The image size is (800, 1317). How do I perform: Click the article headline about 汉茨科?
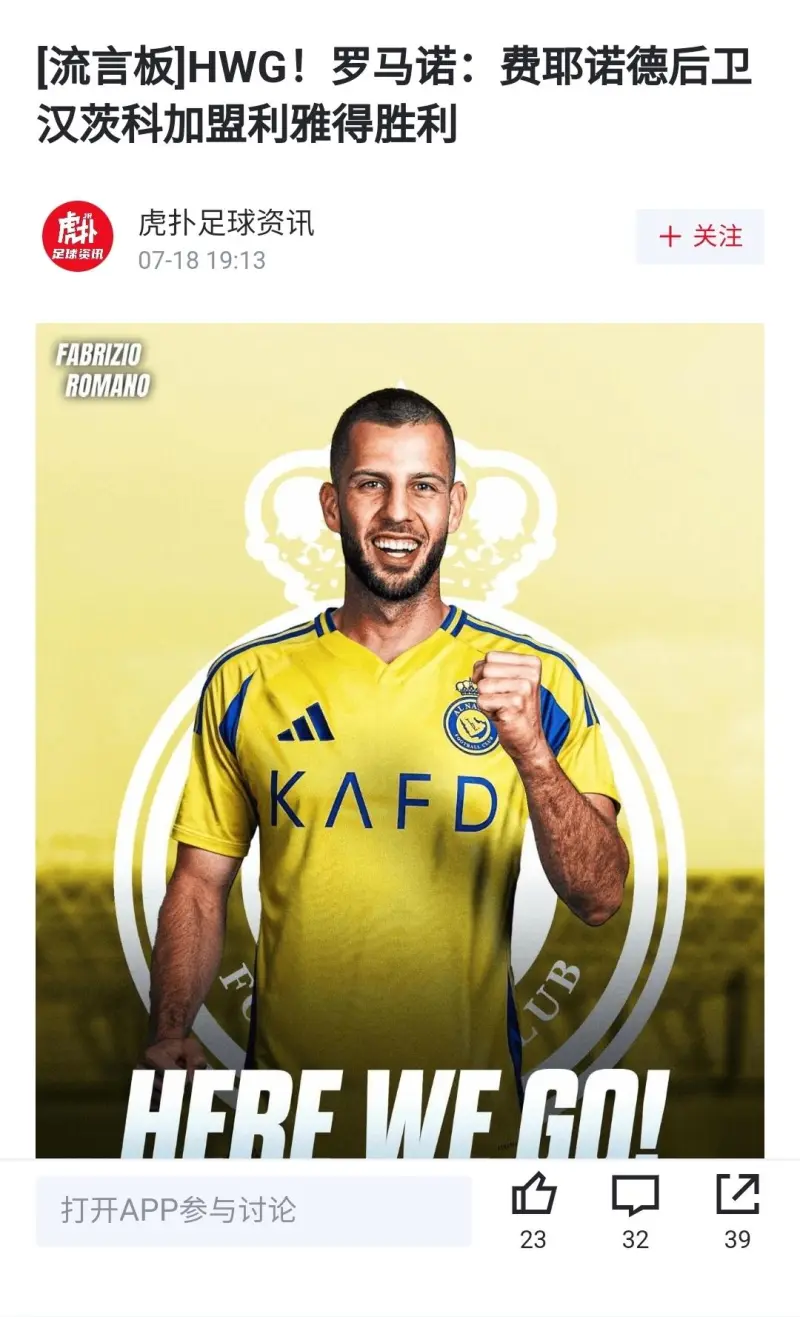coord(395,97)
